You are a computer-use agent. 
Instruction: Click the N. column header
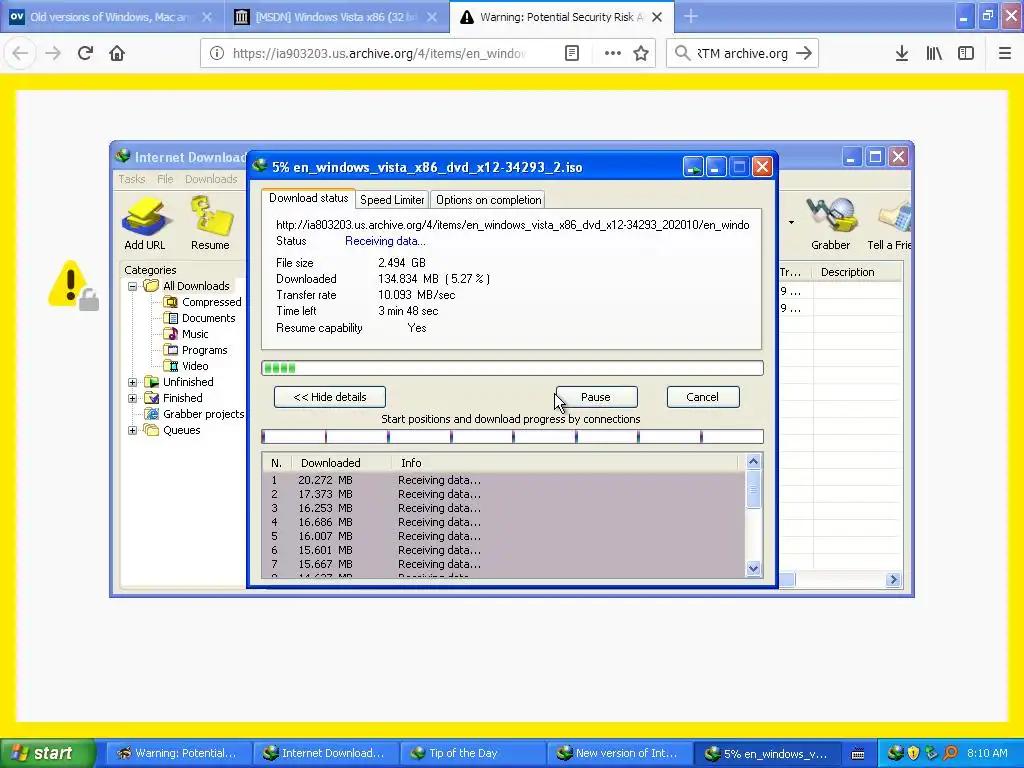click(x=276, y=463)
